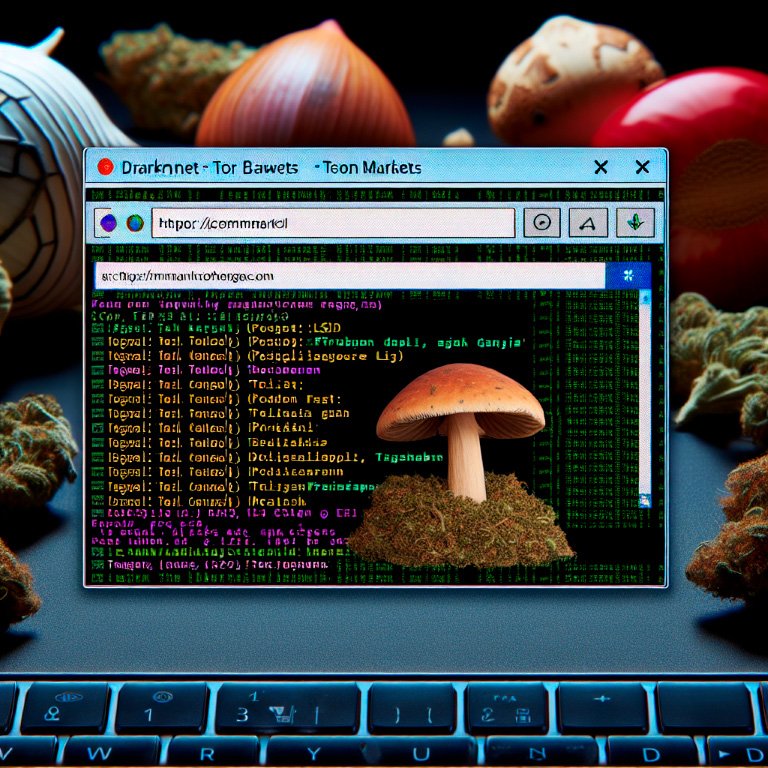Click the purple globe icon left of address bar

109,223
